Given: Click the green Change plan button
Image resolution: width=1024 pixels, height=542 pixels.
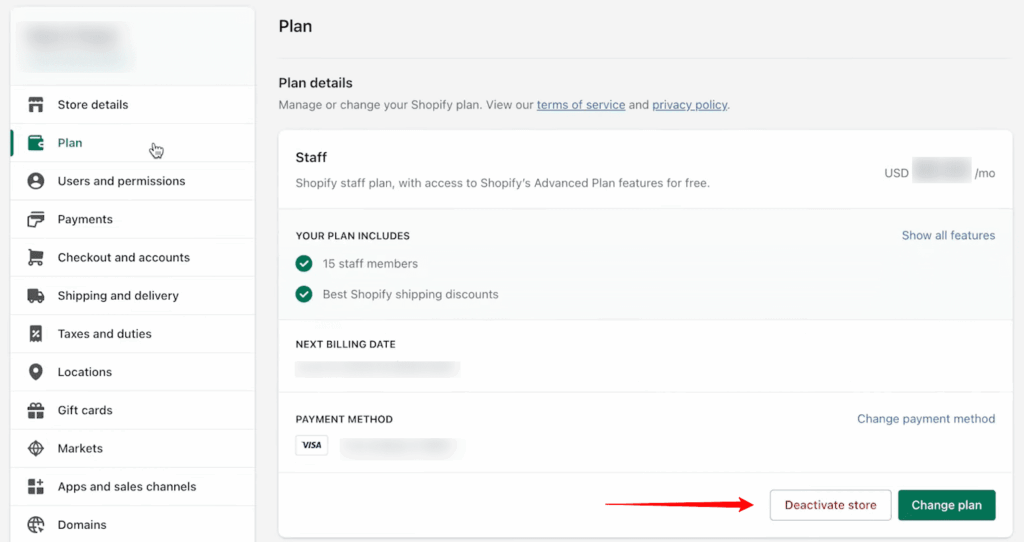Looking at the screenshot, I should click(x=946, y=505).
